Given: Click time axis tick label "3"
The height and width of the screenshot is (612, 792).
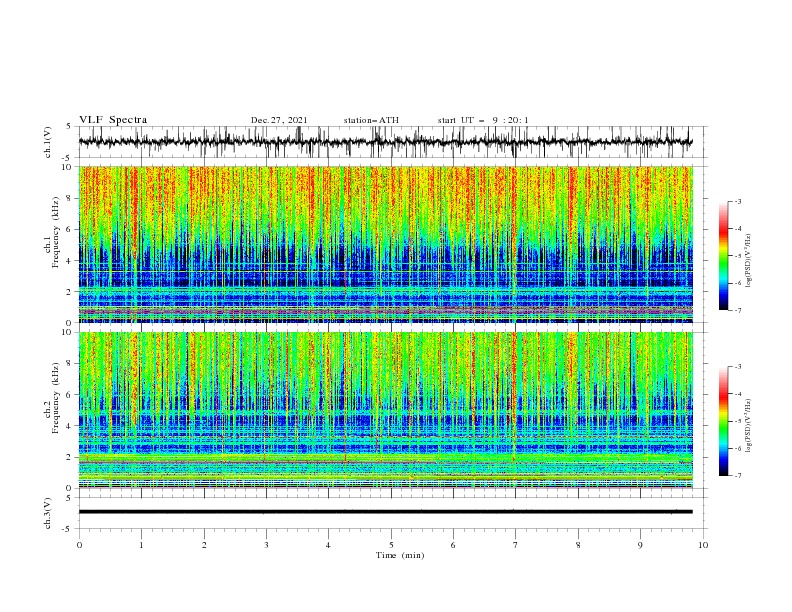Looking at the screenshot, I should coord(266,545).
